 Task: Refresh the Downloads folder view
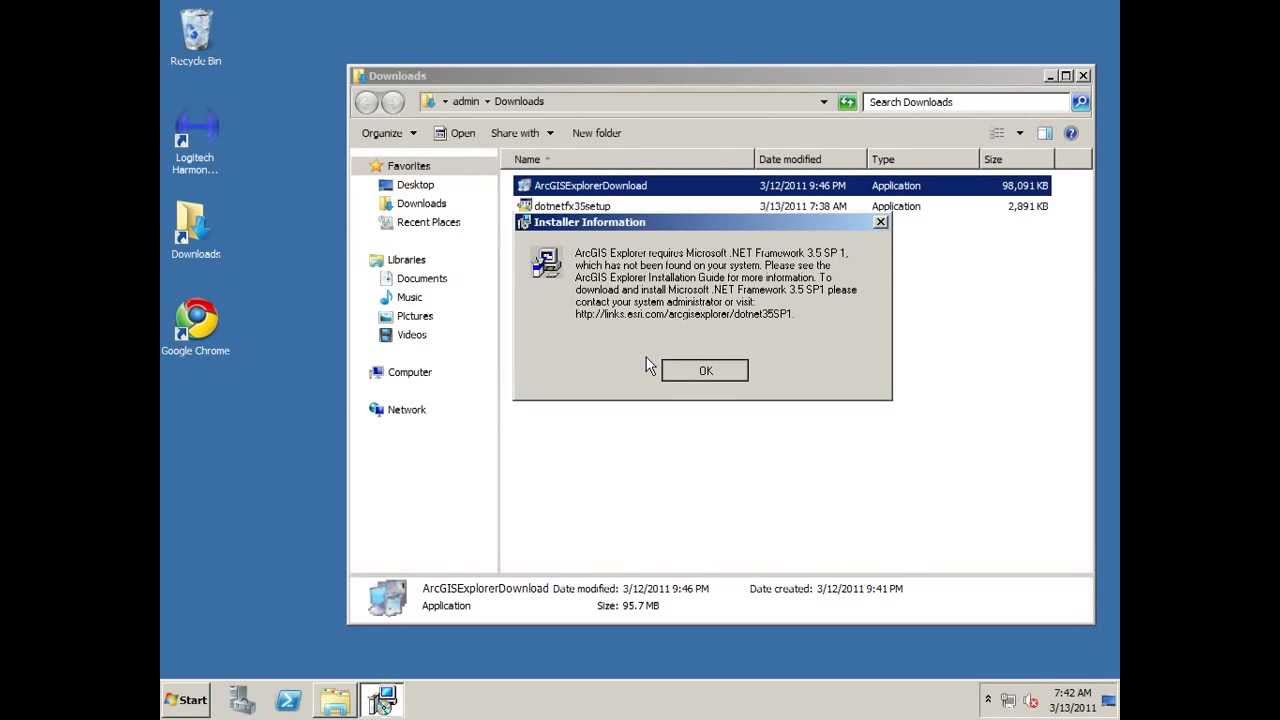[x=848, y=102]
